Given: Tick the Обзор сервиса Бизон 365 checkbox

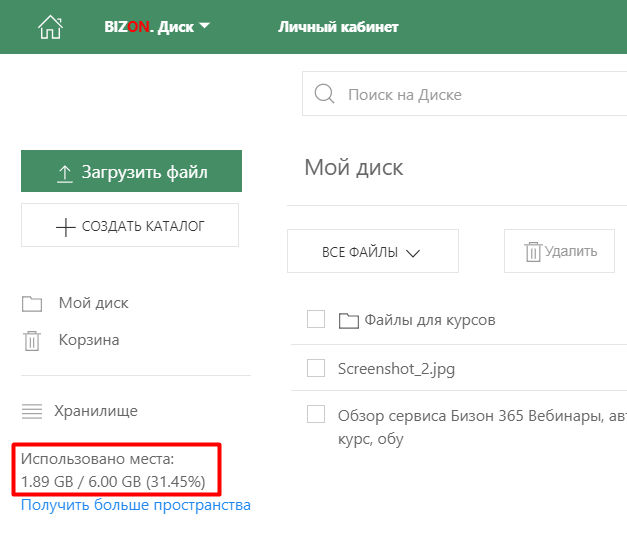Looking at the screenshot, I should (316, 415).
